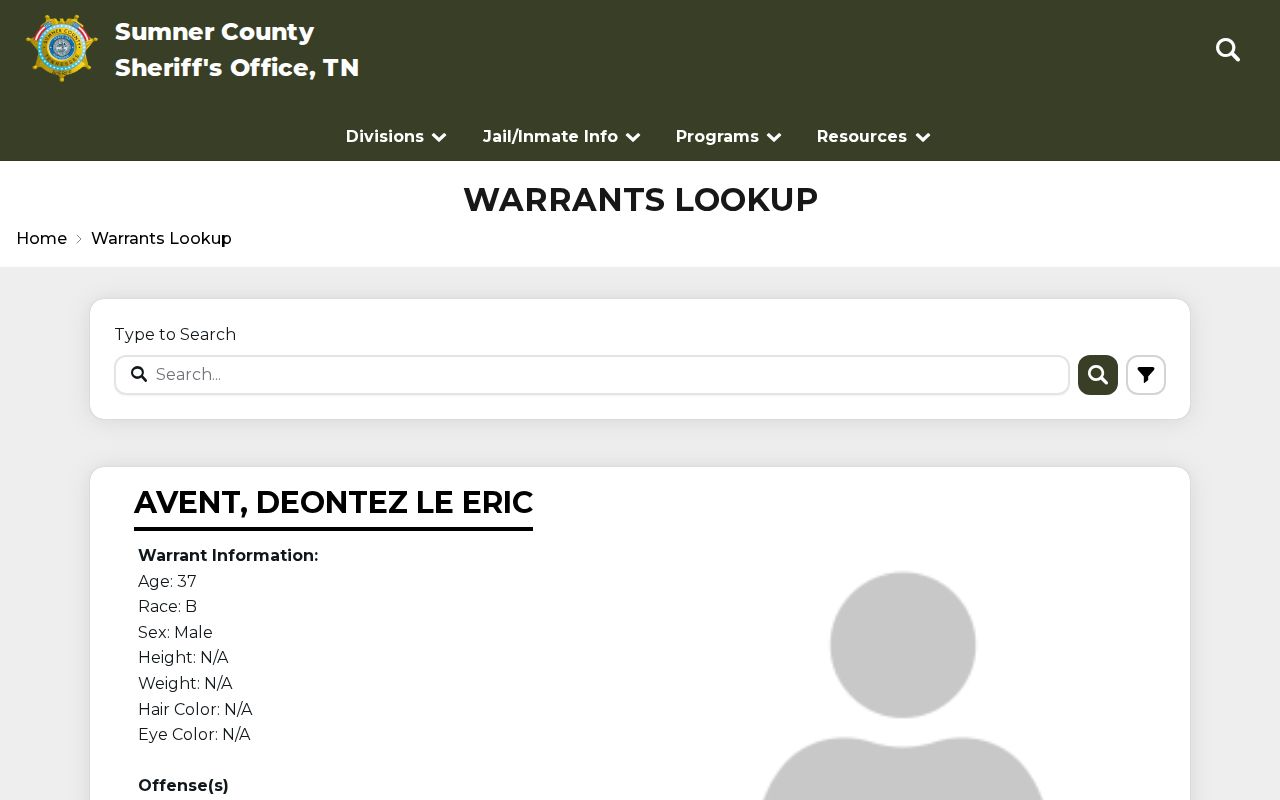Click the magnifier icon inside search field
This screenshot has width=1280, height=800.
tap(139, 374)
